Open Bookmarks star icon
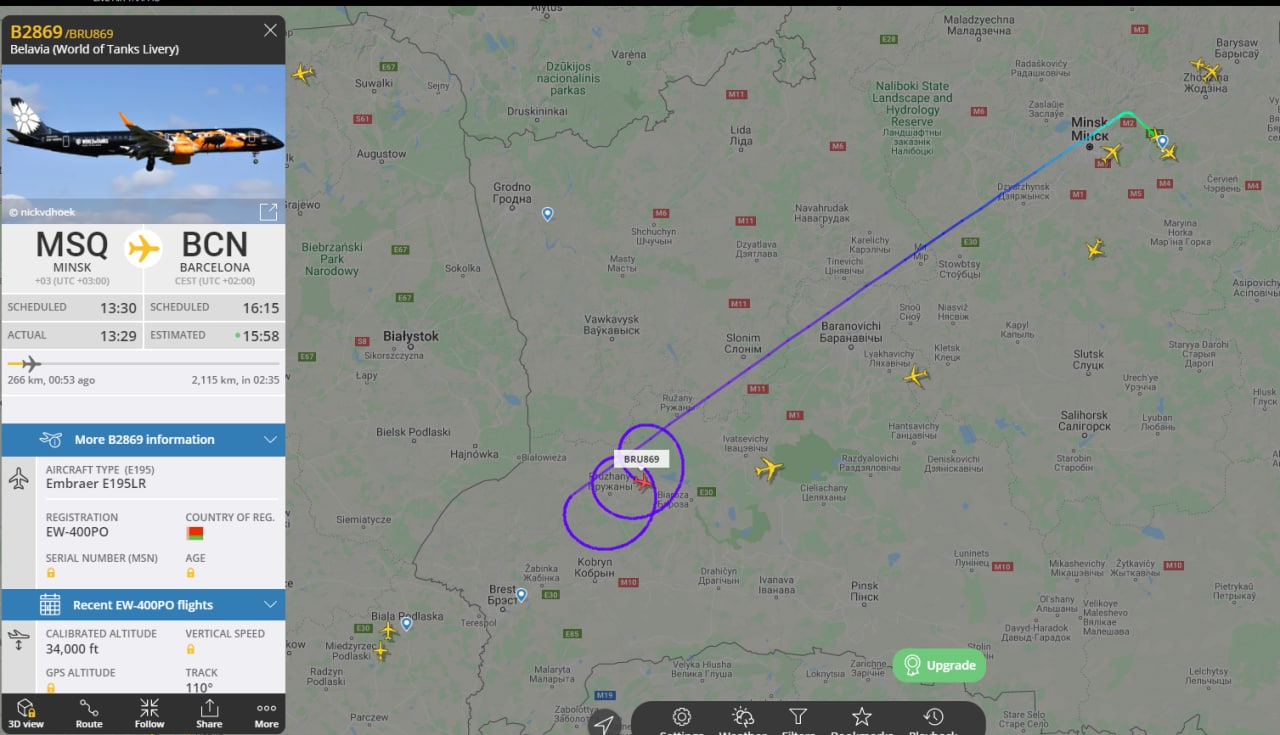 pyautogui.click(x=861, y=719)
